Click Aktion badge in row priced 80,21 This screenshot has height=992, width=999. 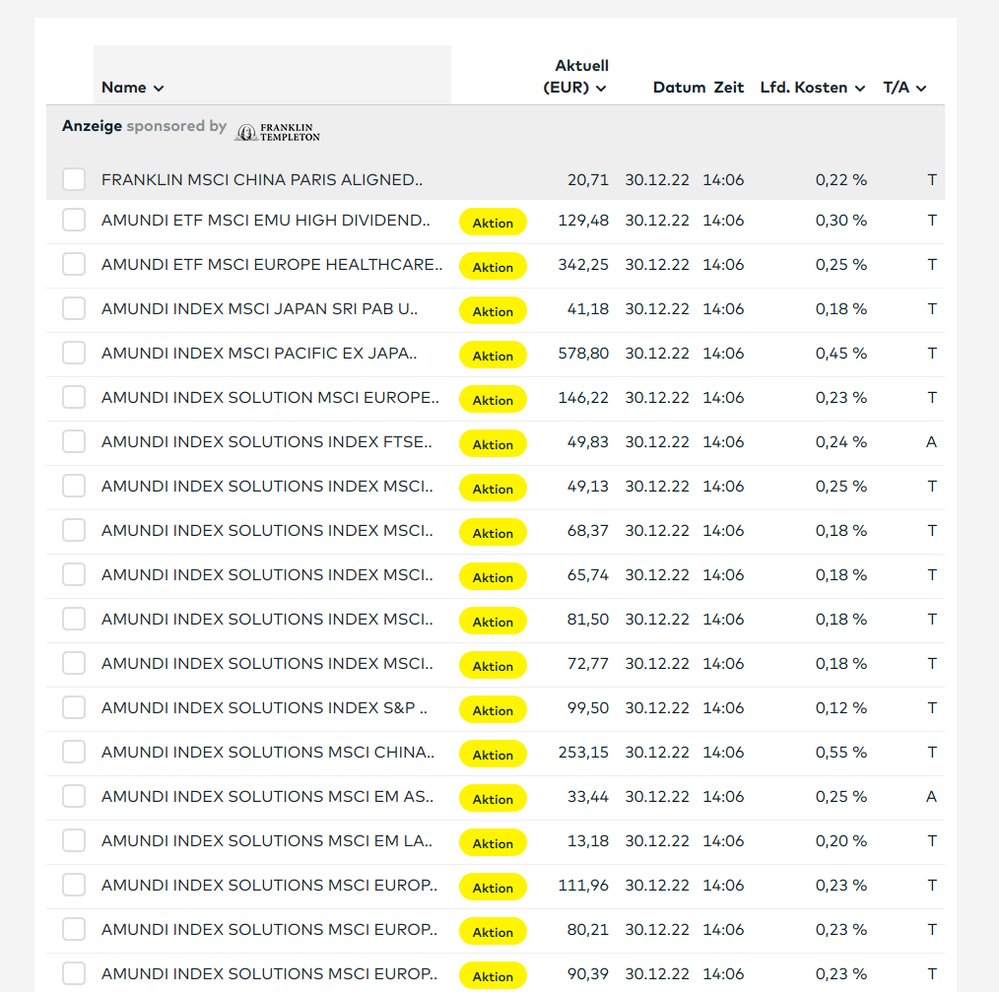[493, 931]
